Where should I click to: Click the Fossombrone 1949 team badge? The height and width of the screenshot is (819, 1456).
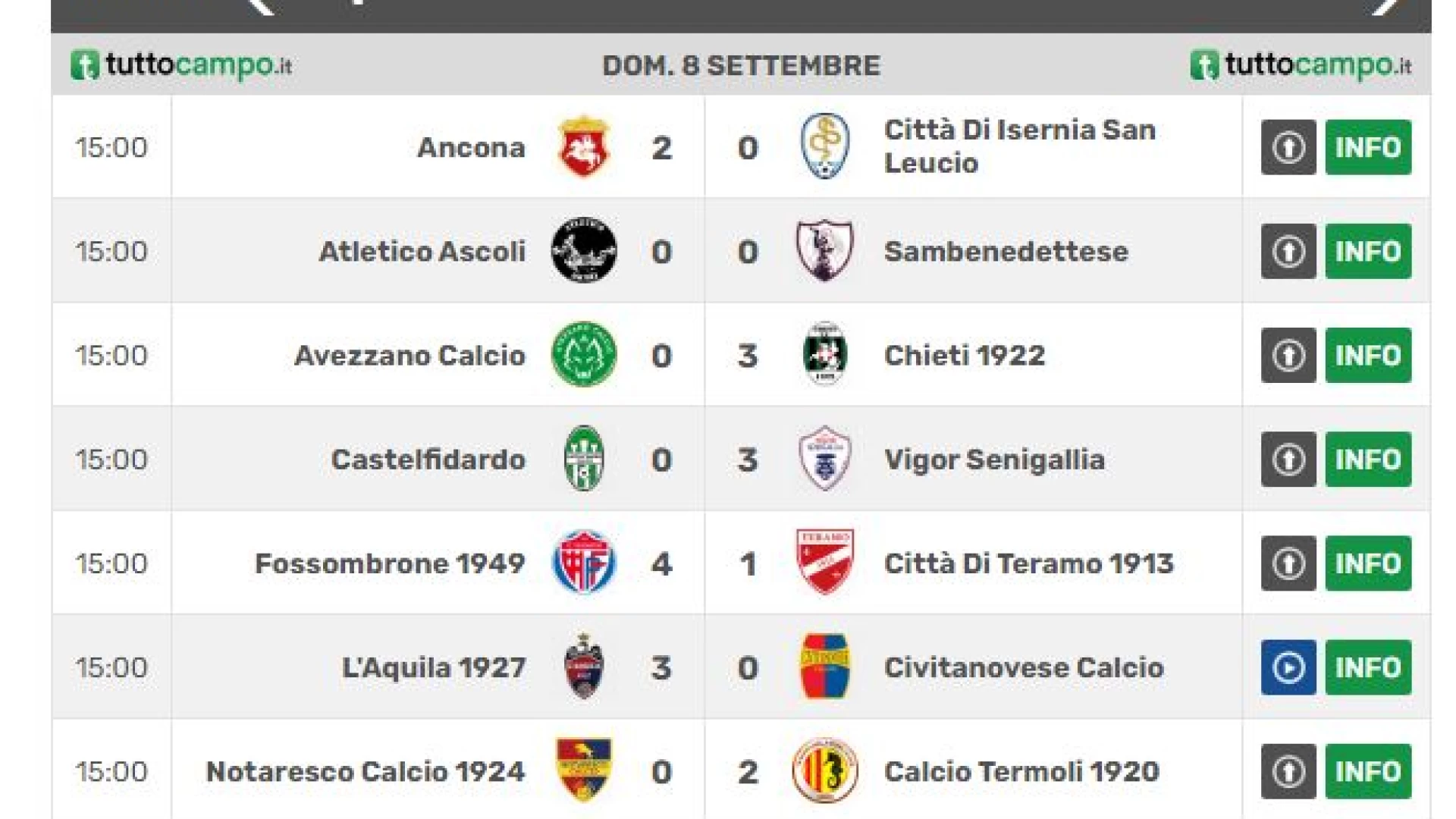click(x=583, y=562)
